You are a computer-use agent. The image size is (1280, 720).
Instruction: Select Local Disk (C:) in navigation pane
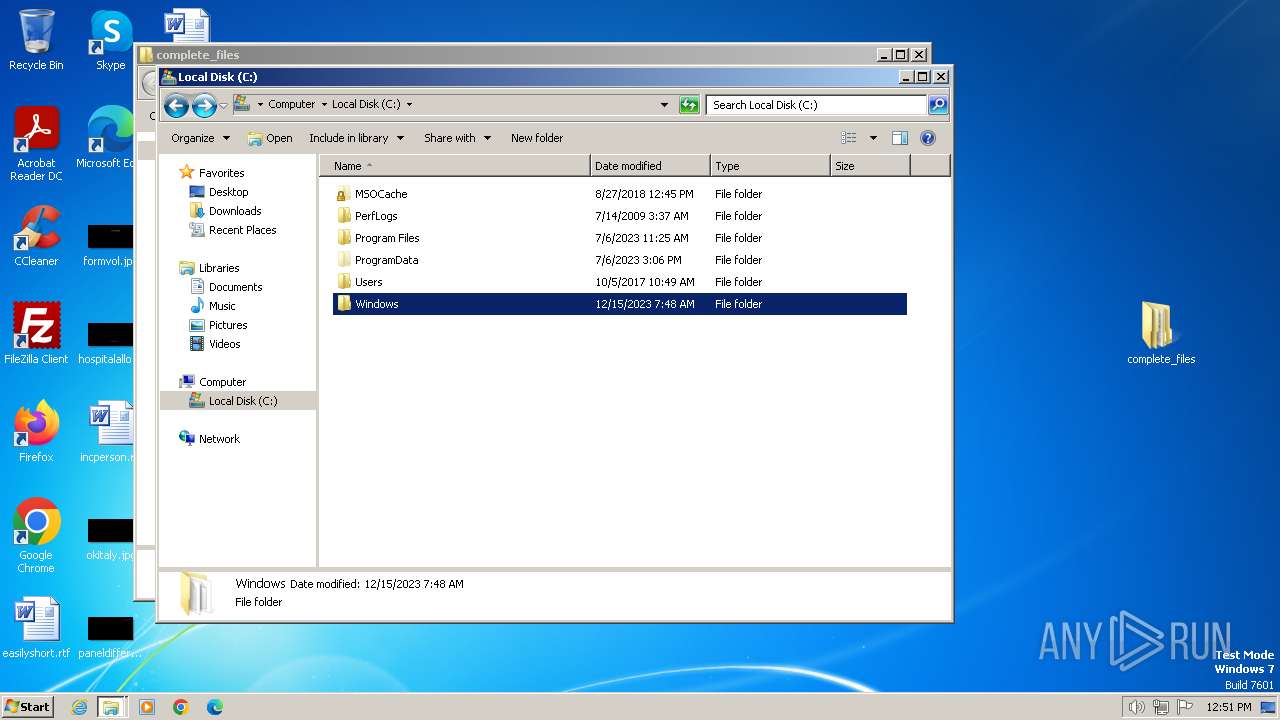point(243,401)
